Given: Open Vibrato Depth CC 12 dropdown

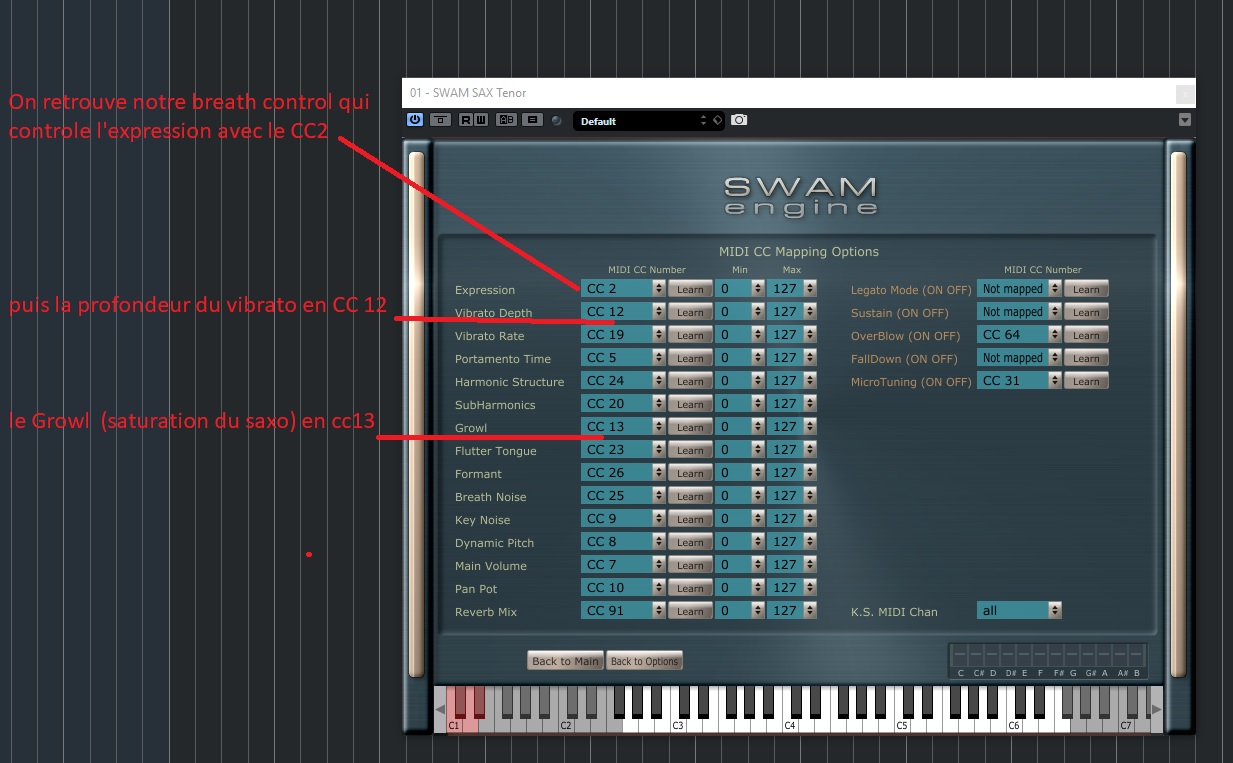Looking at the screenshot, I should [623, 312].
